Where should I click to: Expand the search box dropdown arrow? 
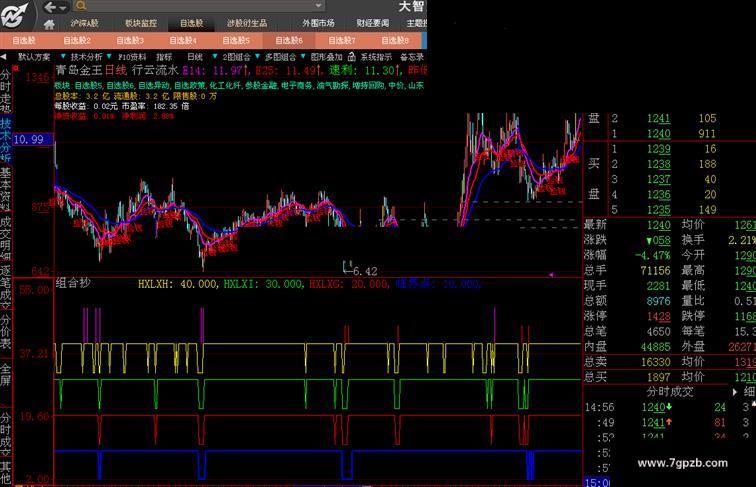pos(318,6)
